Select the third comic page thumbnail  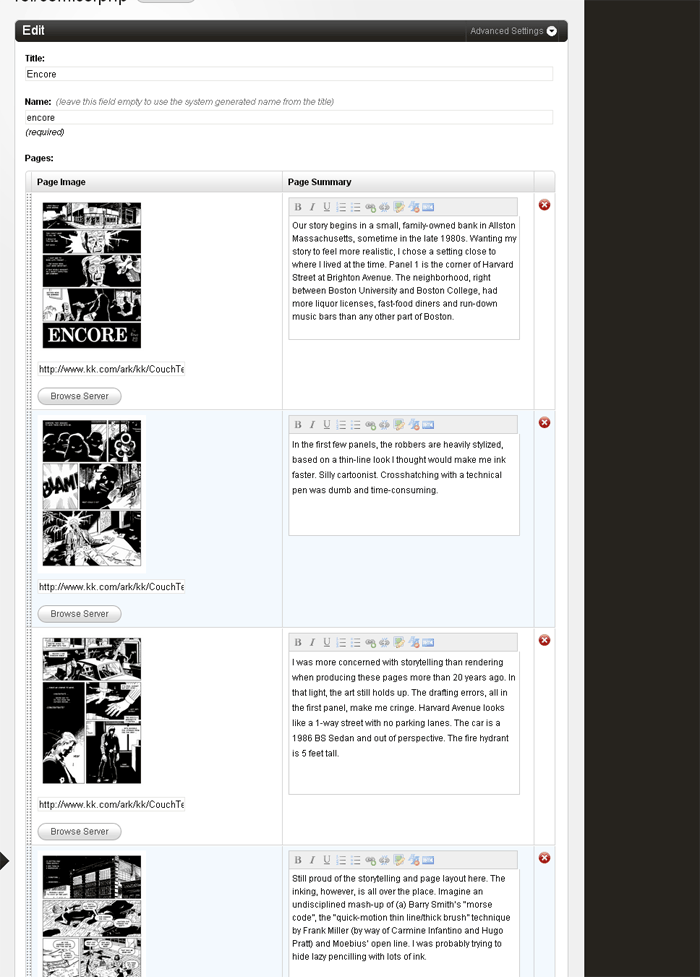[92, 710]
